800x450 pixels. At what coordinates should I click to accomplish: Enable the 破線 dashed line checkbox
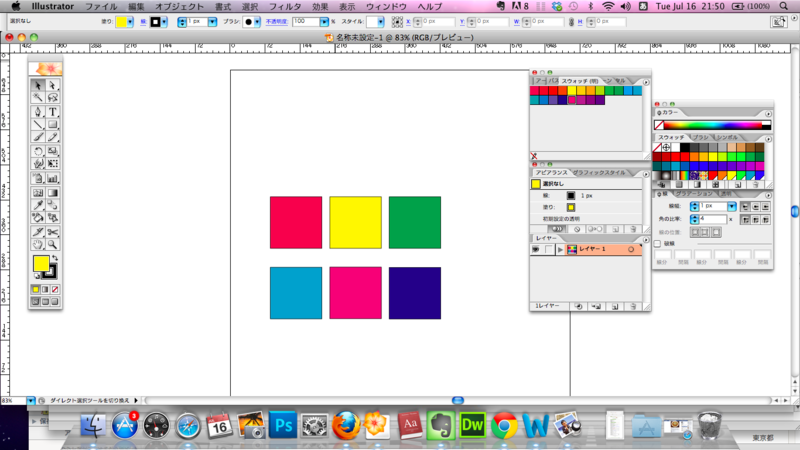[657, 243]
